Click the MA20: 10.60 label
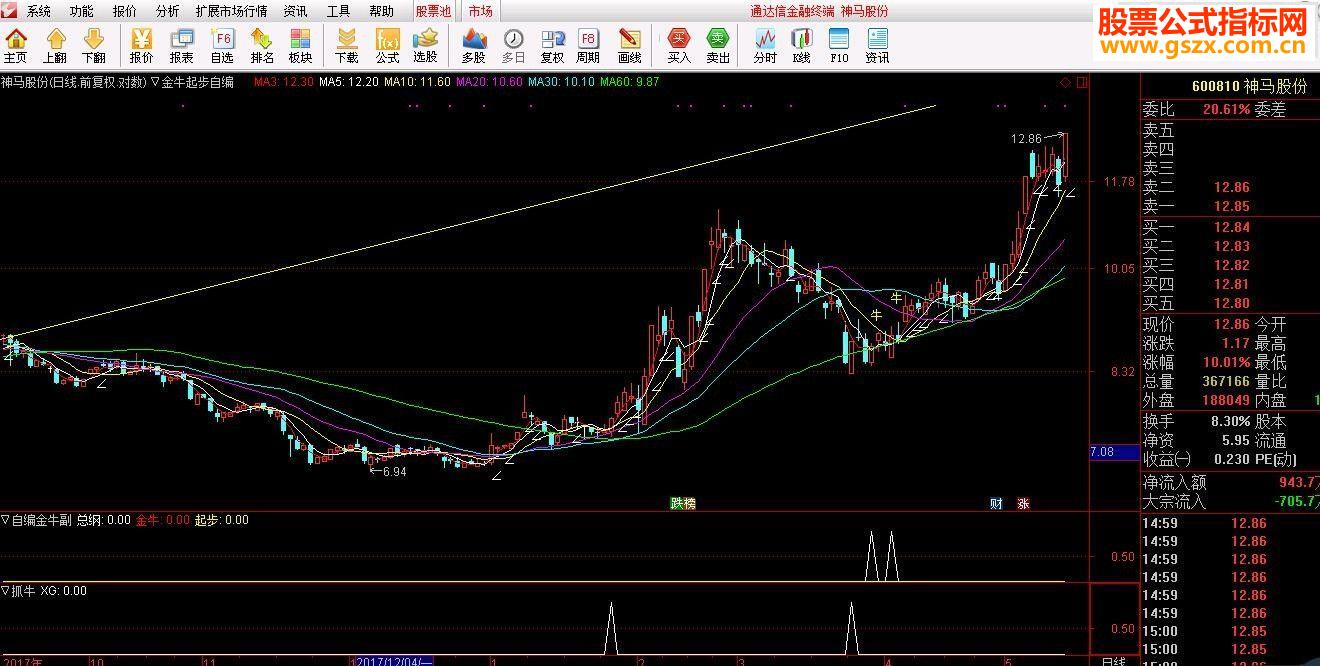The image size is (1320, 666). [x=489, y=82]
